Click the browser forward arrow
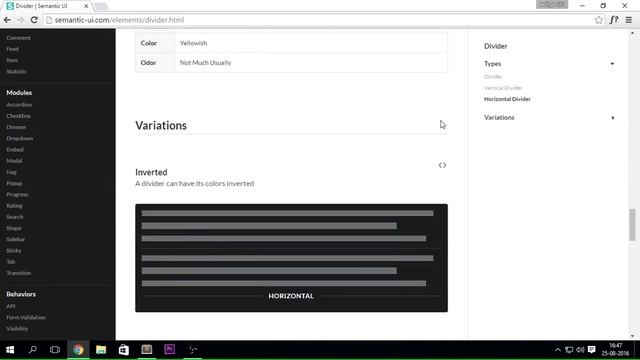The width and height of the screenshot is (640, 360). click(20, 20)
